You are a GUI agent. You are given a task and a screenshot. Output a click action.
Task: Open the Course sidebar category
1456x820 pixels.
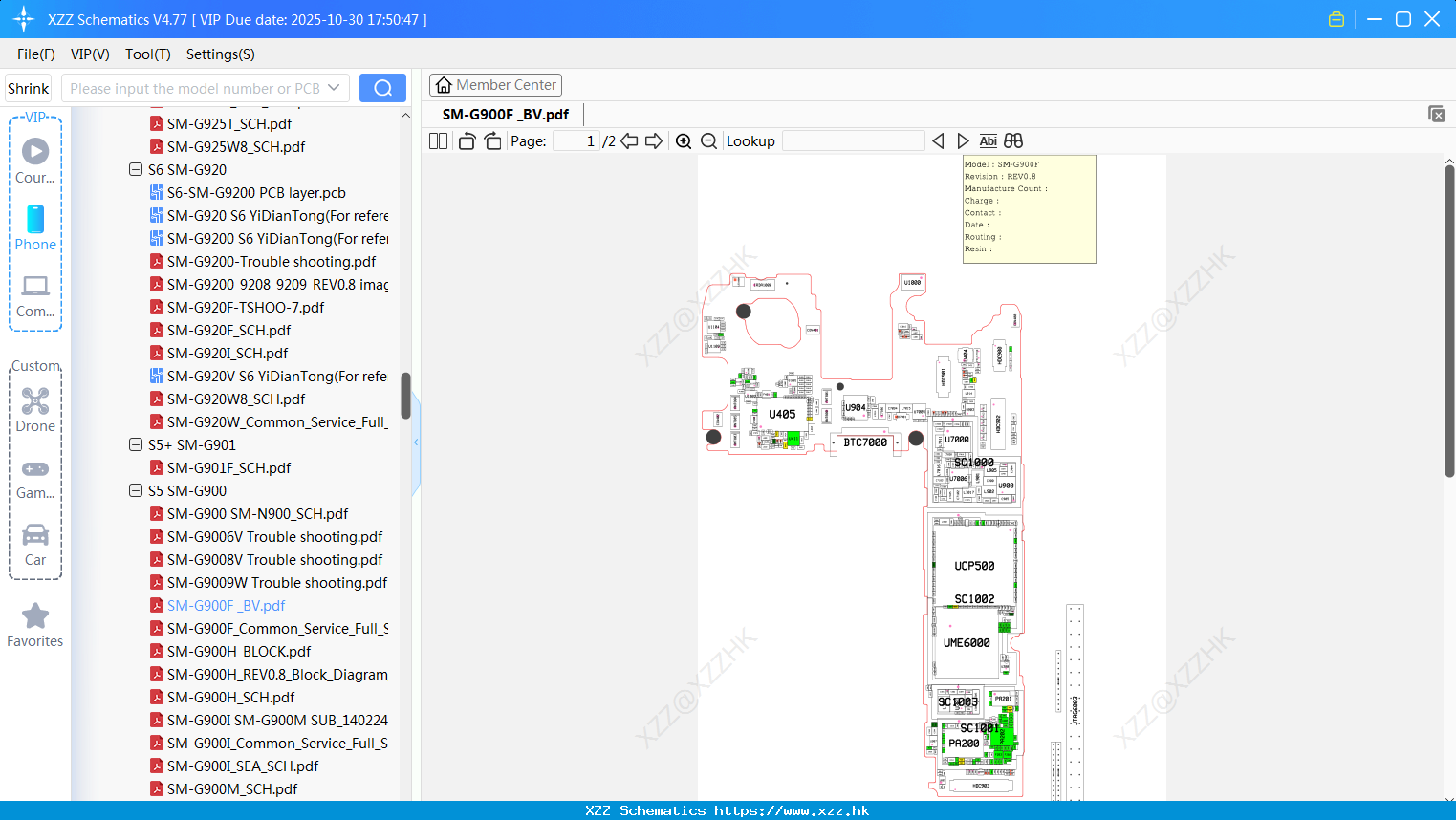coord(35,162)
